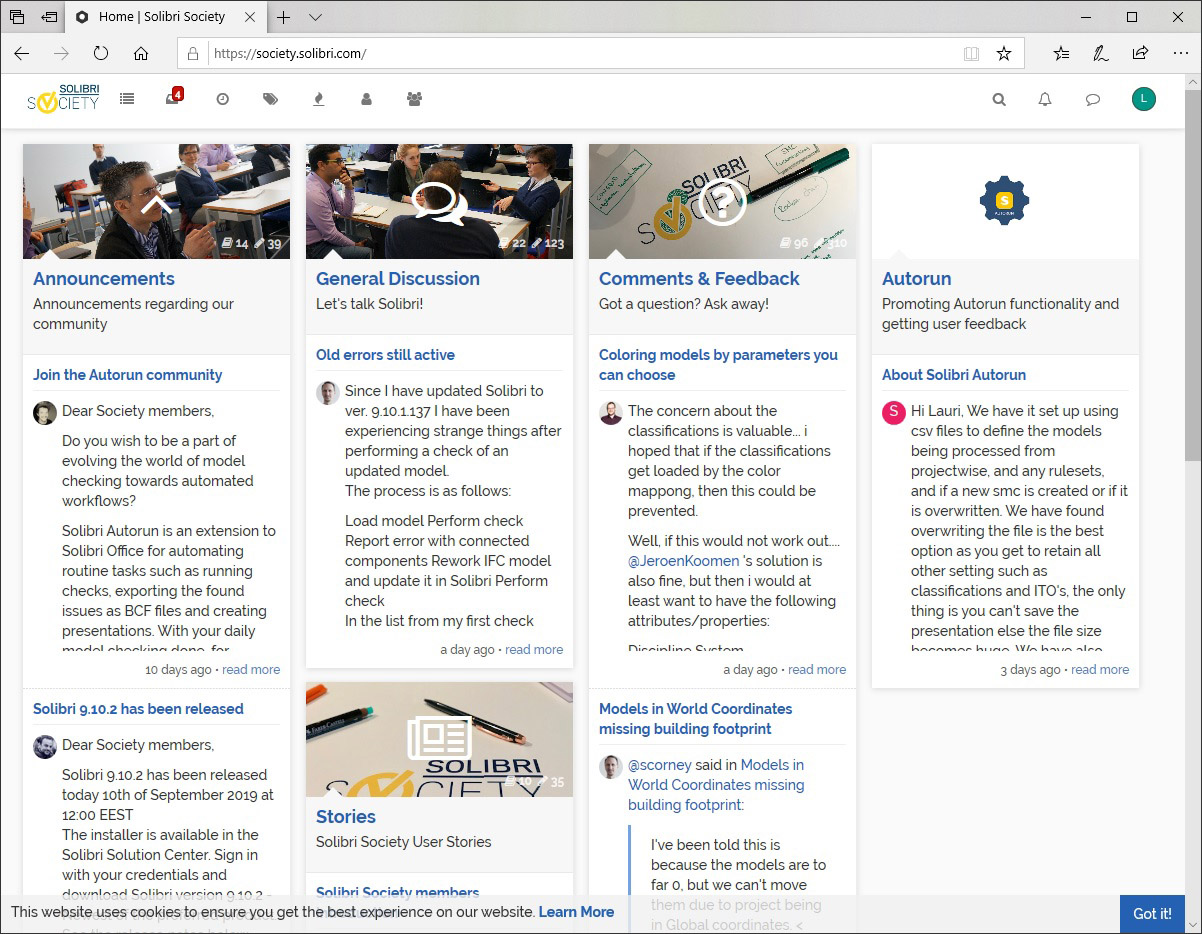Show tab previews dropdown chevron

(315, 17)
